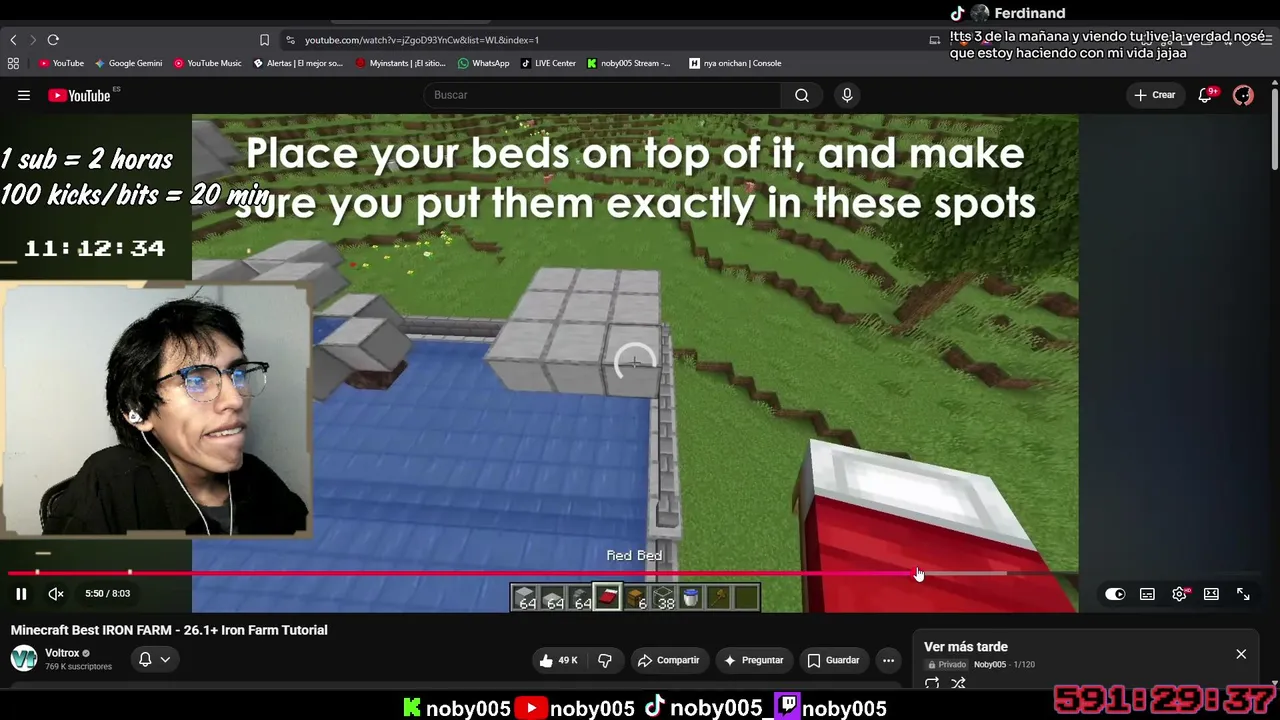Image resolution: width=1280 pixels, height=720 pixels.
Task: Open the Myinstants bookmark
Action: click(401, 63)
